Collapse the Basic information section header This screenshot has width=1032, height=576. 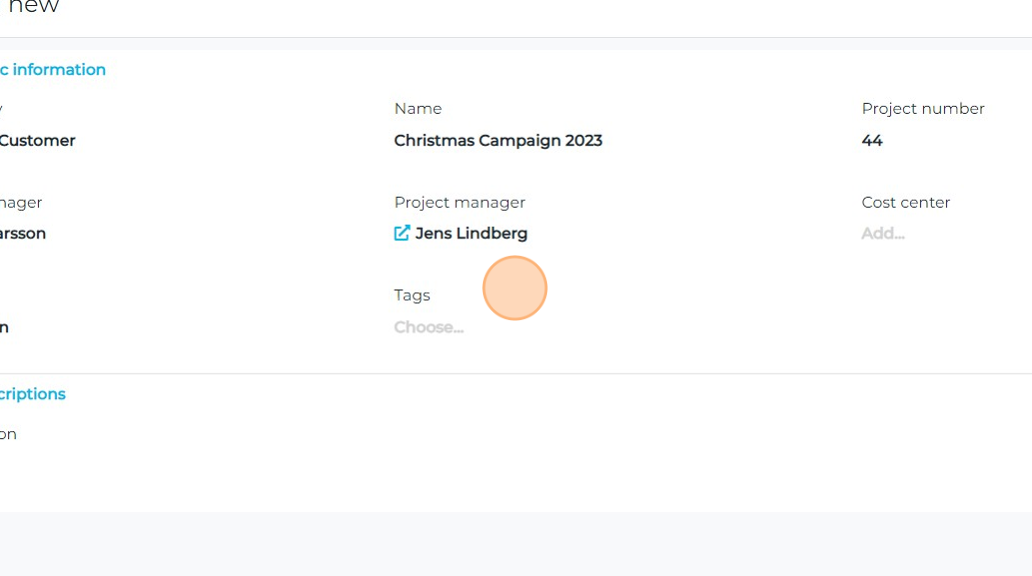[x=53, y=70]
